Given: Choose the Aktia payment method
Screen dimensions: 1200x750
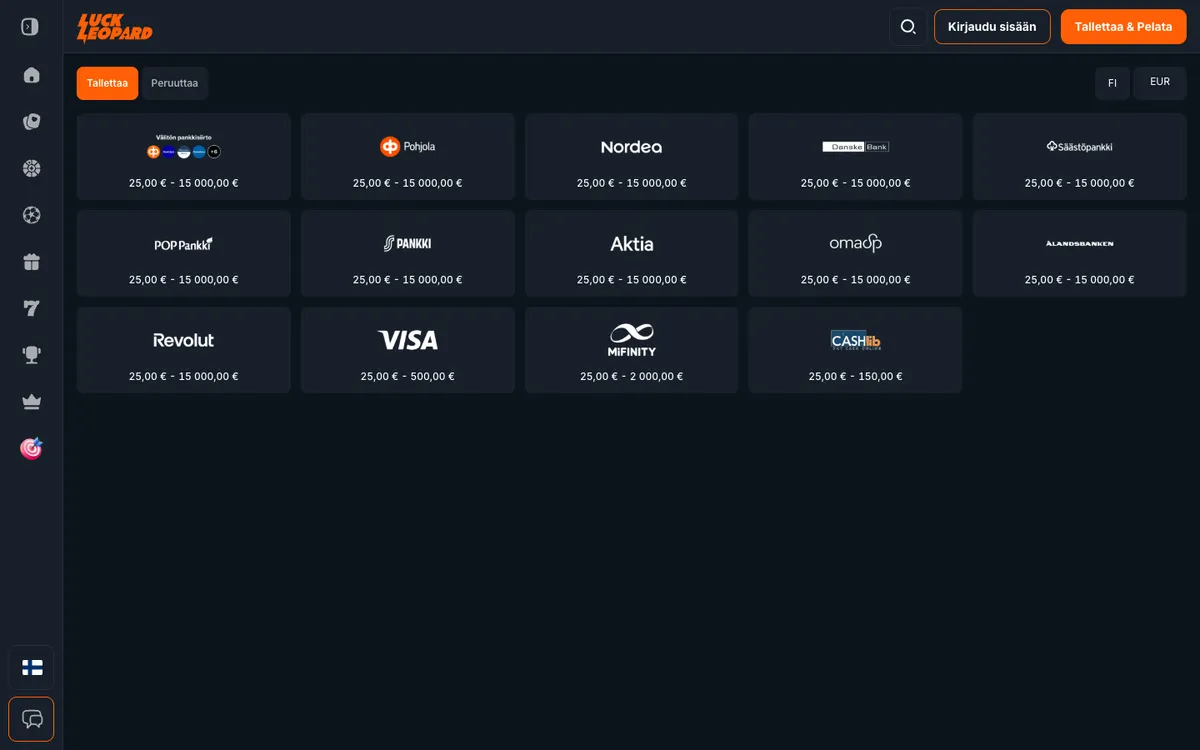Looking at the screenshot, I should click(x=632, y=253).
